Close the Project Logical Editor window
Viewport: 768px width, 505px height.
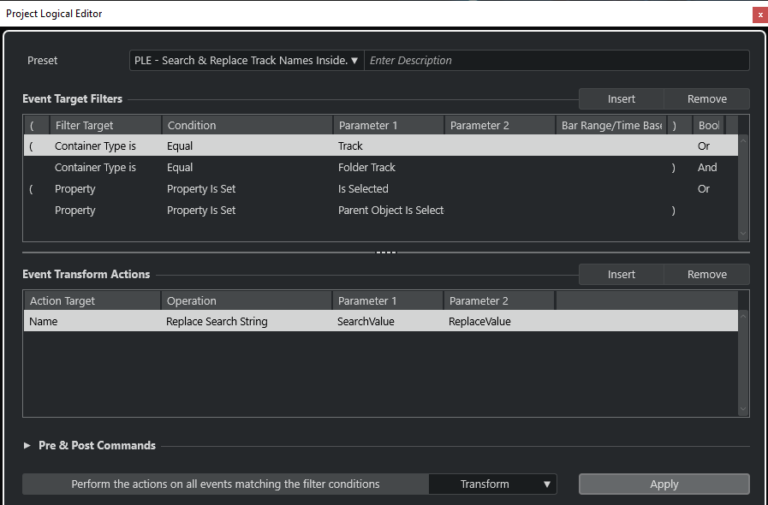click(760, 15)
